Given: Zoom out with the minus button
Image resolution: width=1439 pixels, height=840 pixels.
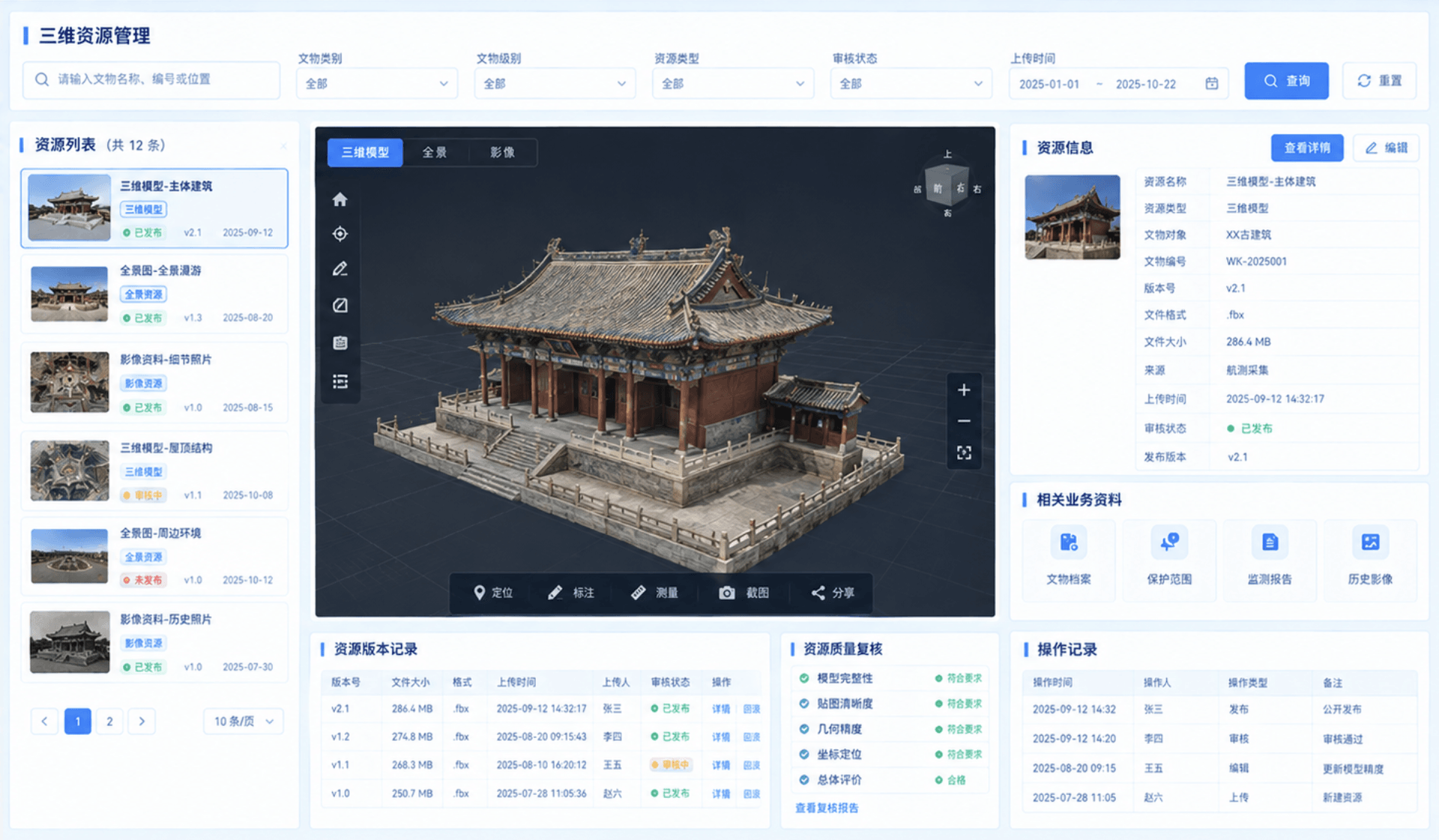Looking at the screenshot, I should click(x=964, y=421).
